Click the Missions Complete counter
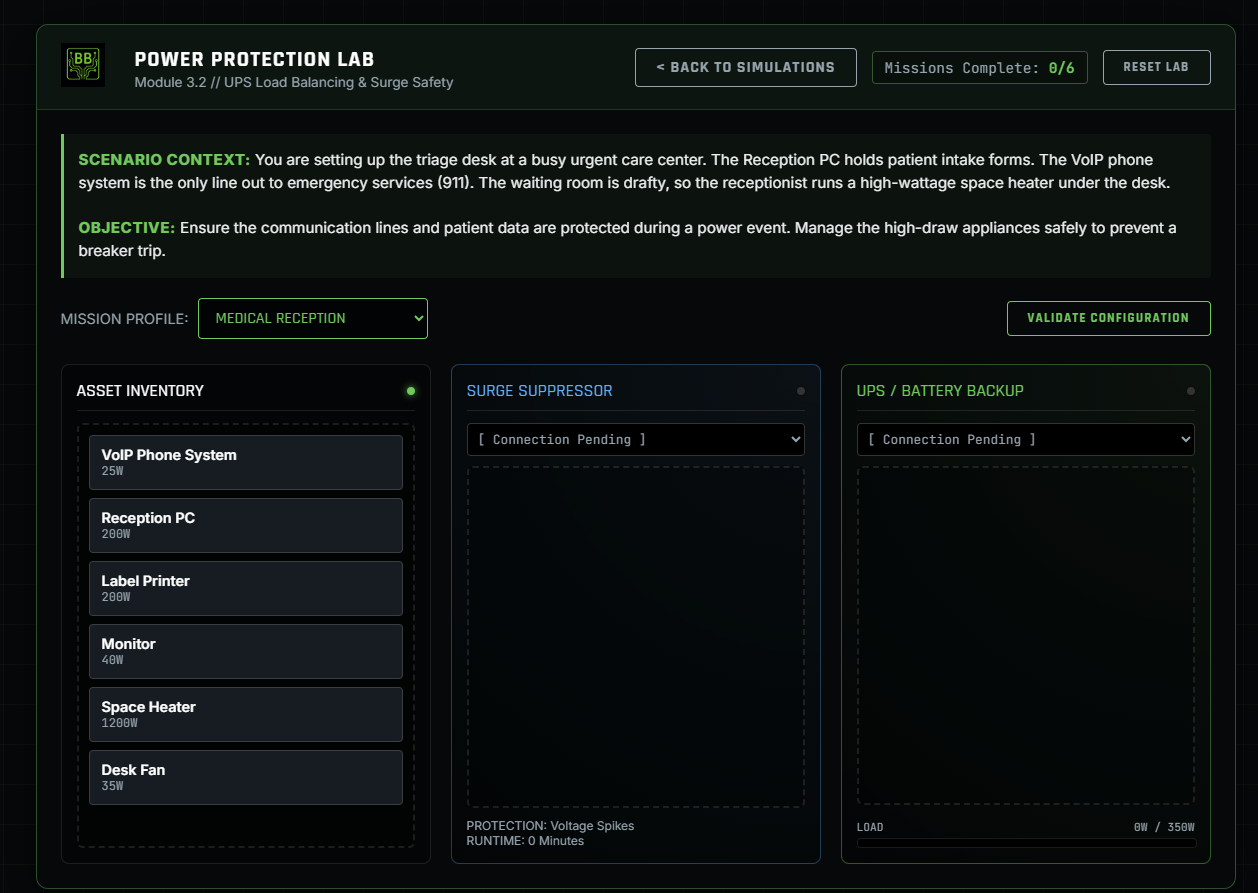This screenshot has height=893, width=1258. coord(979,68)
